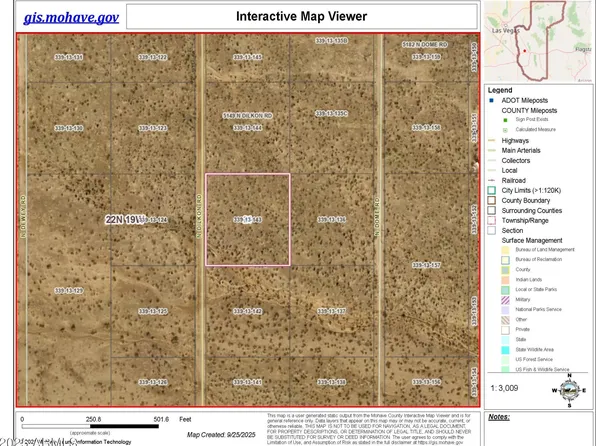Click the Legend heading
The height and width of the screenshot is (446, 596).
pos(500,90)
